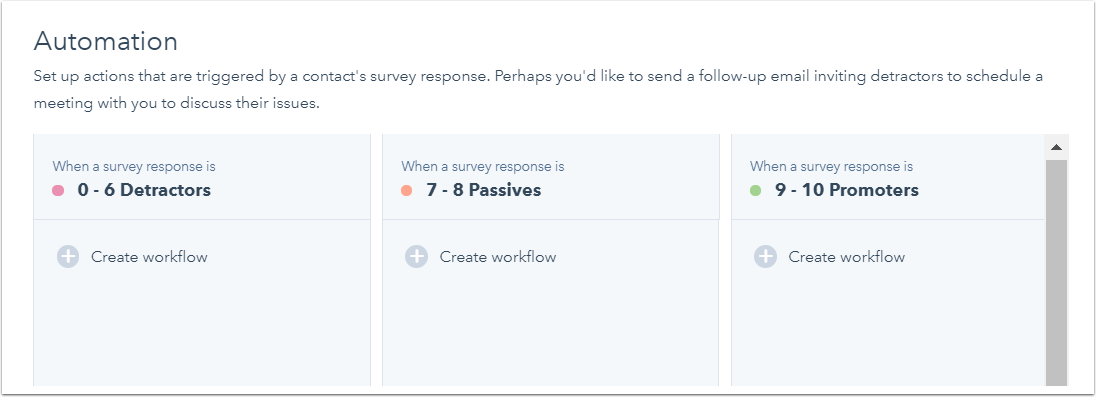
Task: Click the gray vertical scrollbar thumb
Action: pyautogui.click(x=1056, y=273)
